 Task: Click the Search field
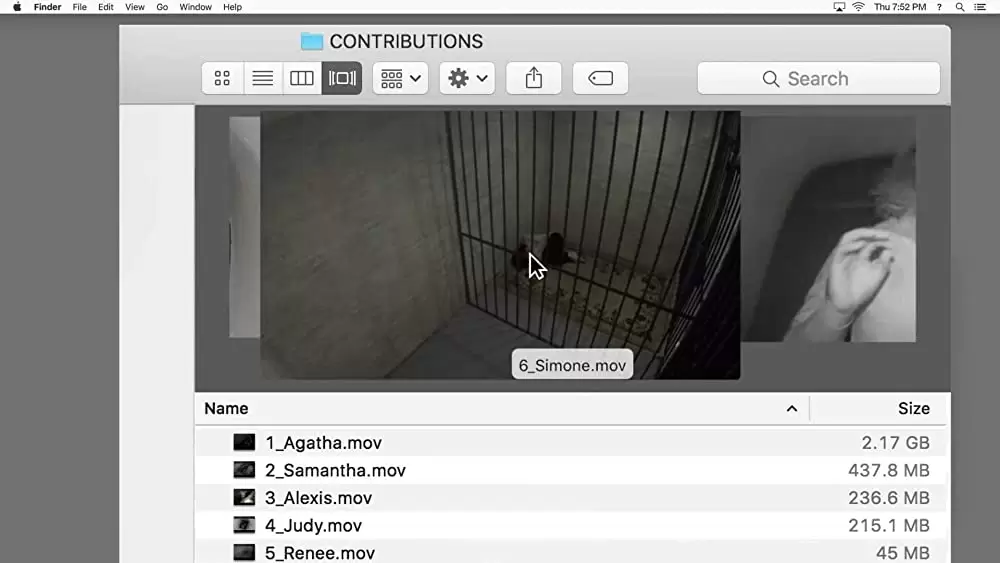818,78
